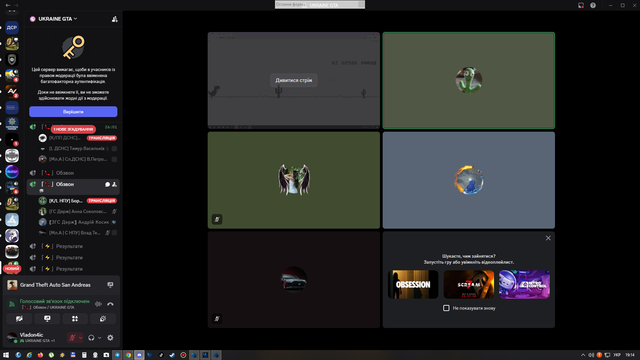The image size is (640, 360).
Task: Open the blue triangle logo server icon
Action: tap(12, 220)
